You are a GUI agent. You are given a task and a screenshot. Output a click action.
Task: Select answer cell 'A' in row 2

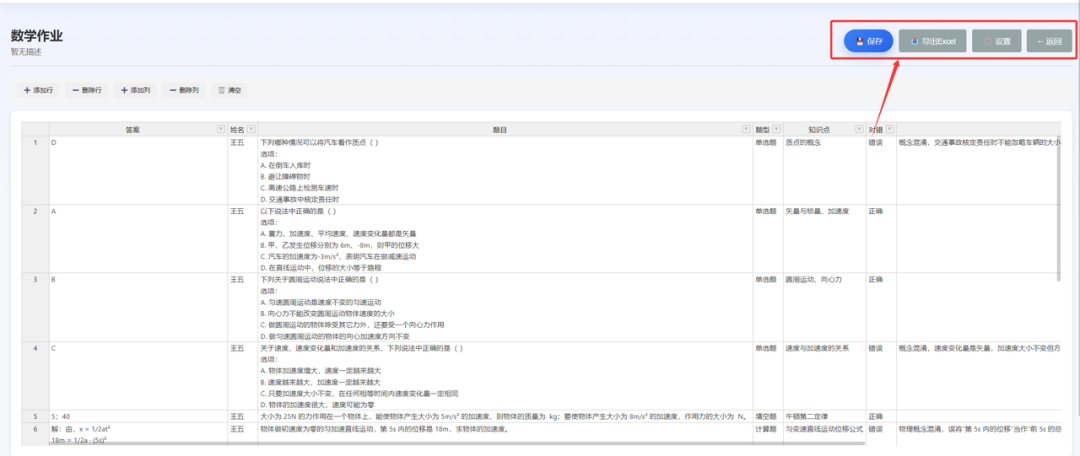click(x=138, y=238)
